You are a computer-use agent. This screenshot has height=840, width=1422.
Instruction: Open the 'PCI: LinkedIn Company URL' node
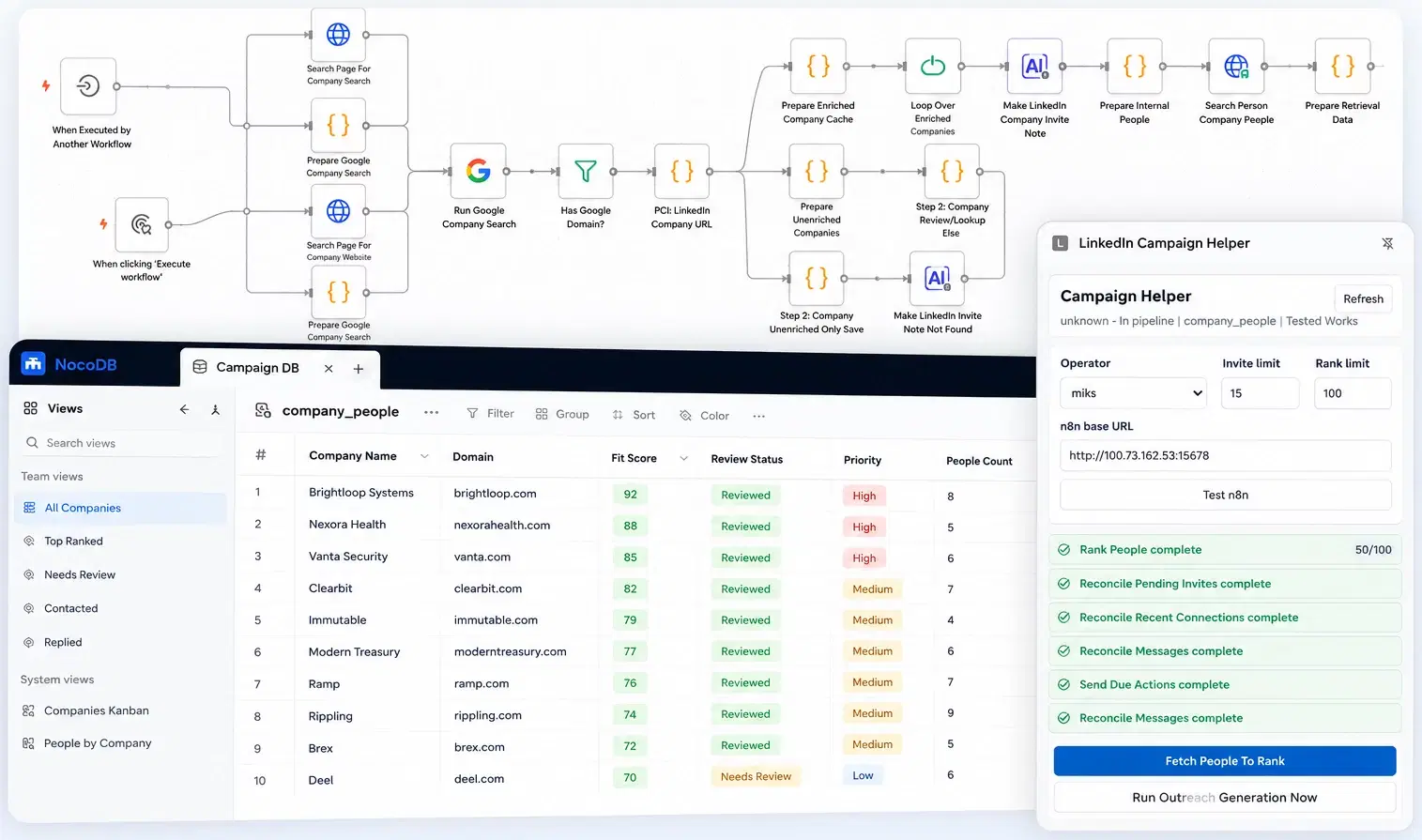(682, 171)
